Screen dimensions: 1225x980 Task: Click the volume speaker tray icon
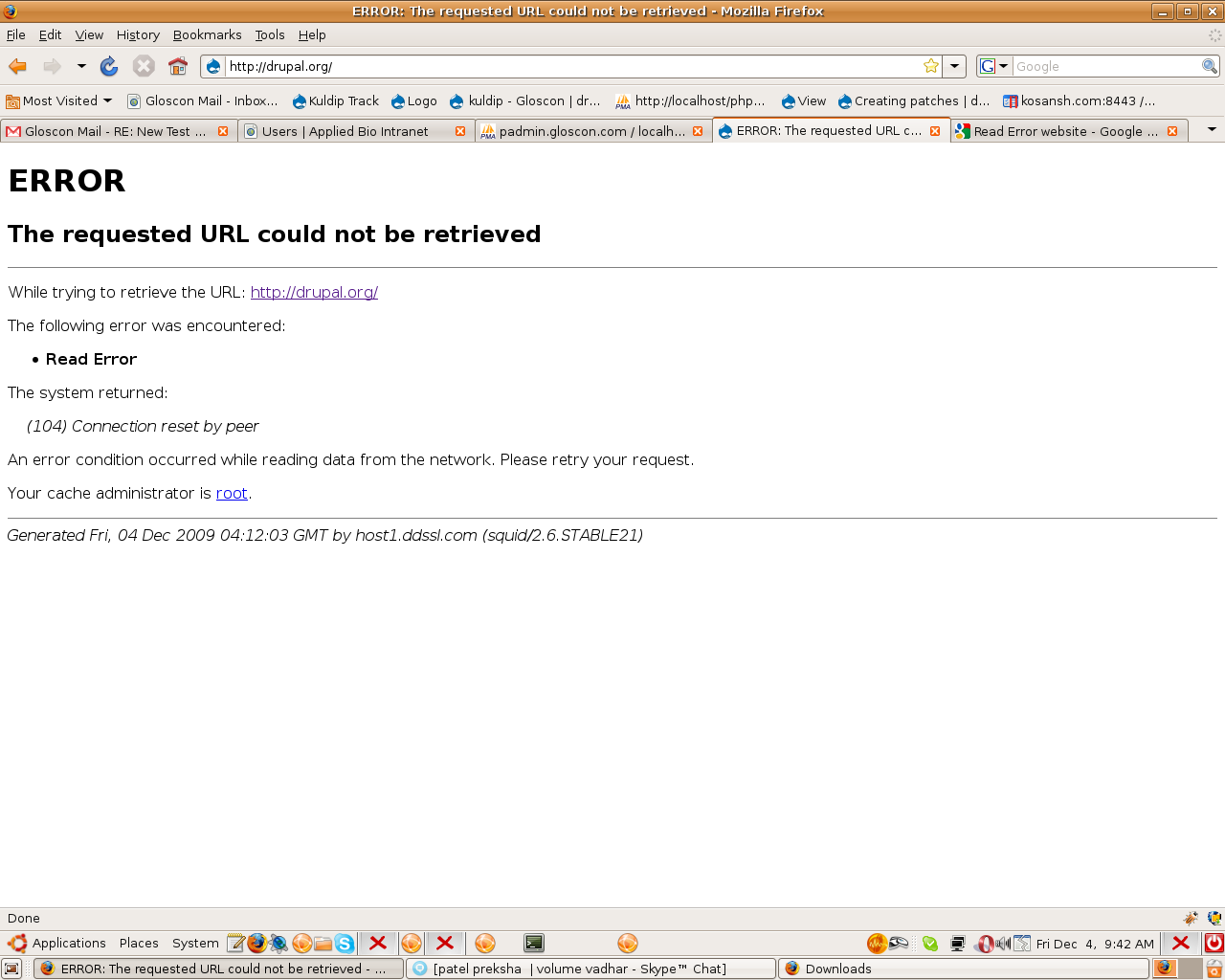[x=1003, y=943]
